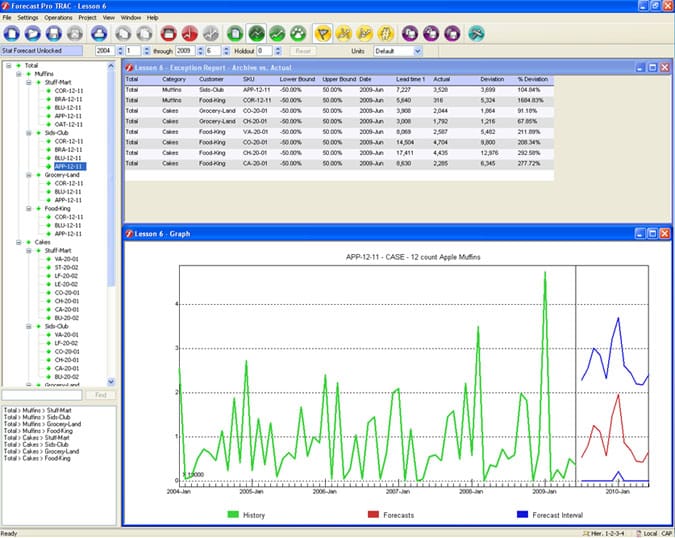The height and width of the screenshot is (538, 675).
Task: Open the File menu
Action: (x=7, y=18)
